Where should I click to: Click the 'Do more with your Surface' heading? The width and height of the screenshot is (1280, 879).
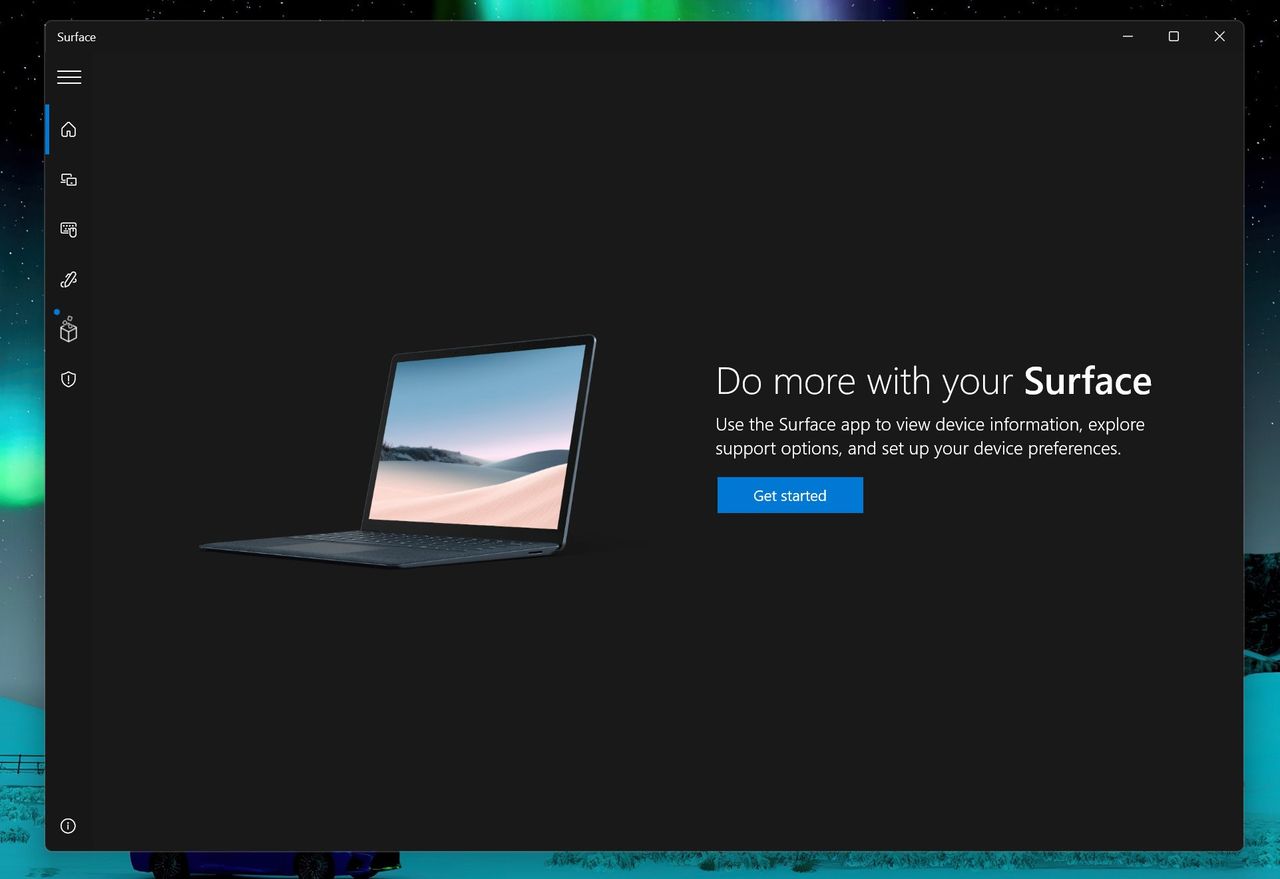click(934, 381)
